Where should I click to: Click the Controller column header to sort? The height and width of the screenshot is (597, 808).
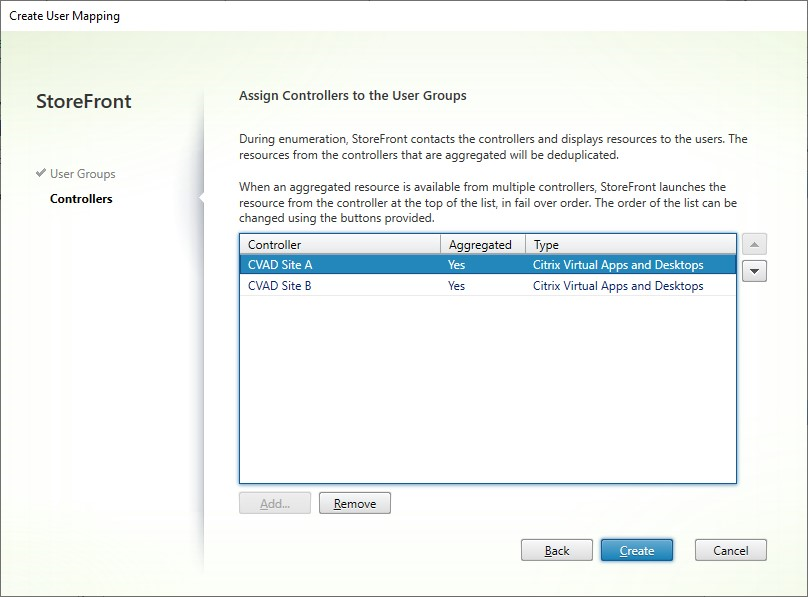290,243
